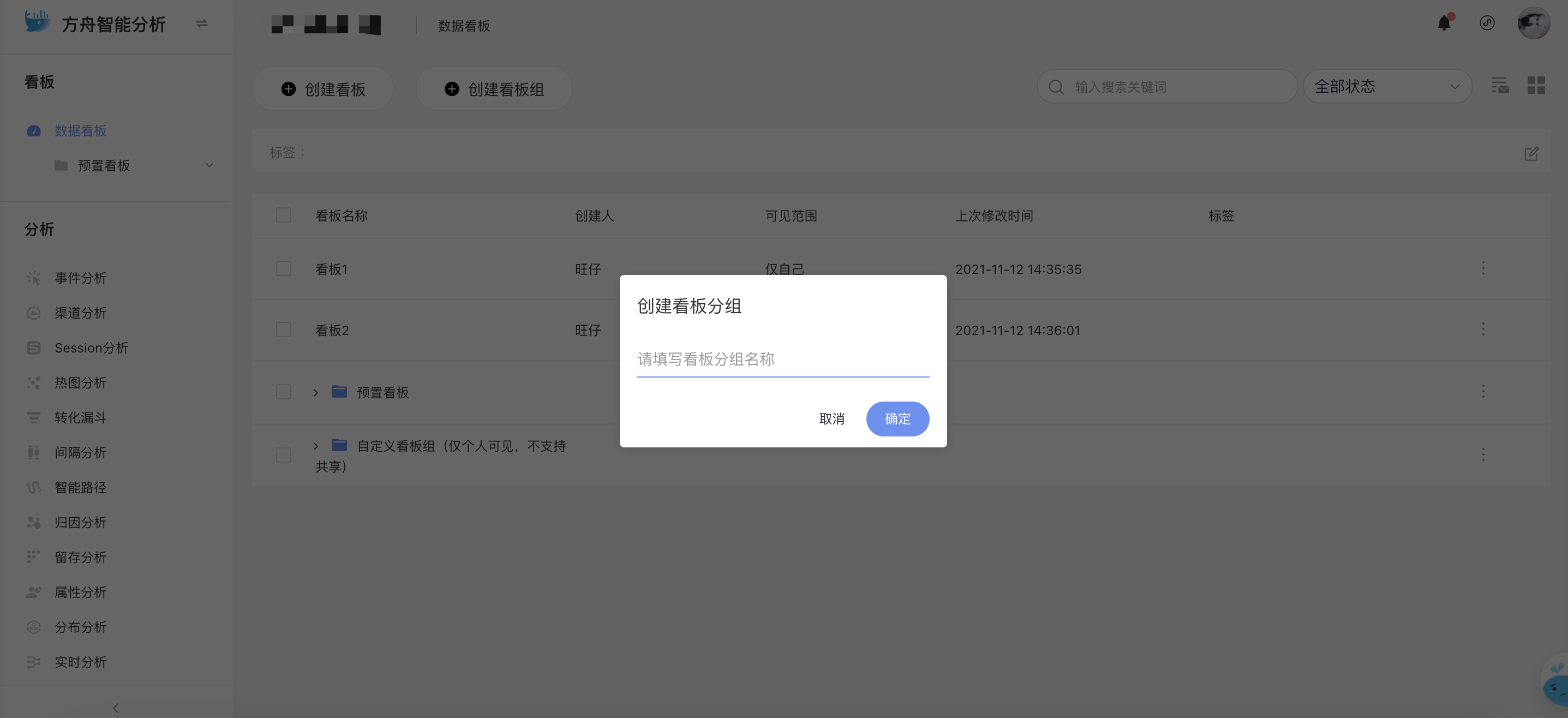Click the 智能路径 icon
The image size is (1568, 718).
[x=33, y=487]
